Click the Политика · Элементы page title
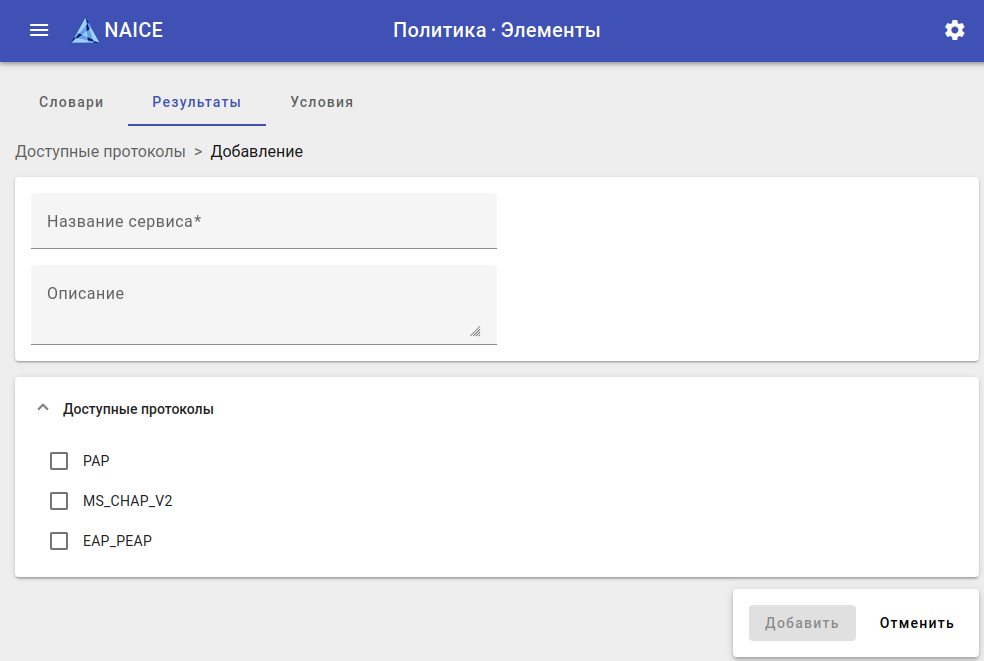984x661 pixels. 496,30
